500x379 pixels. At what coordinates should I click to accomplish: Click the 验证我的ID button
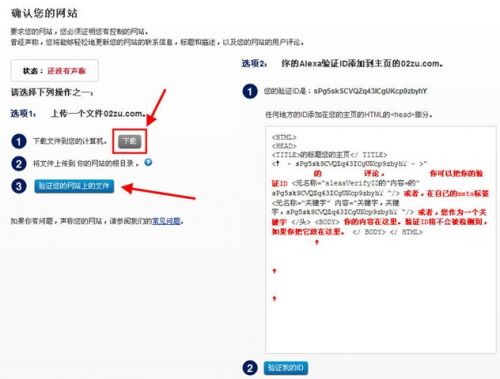click(x=286, y=368)
